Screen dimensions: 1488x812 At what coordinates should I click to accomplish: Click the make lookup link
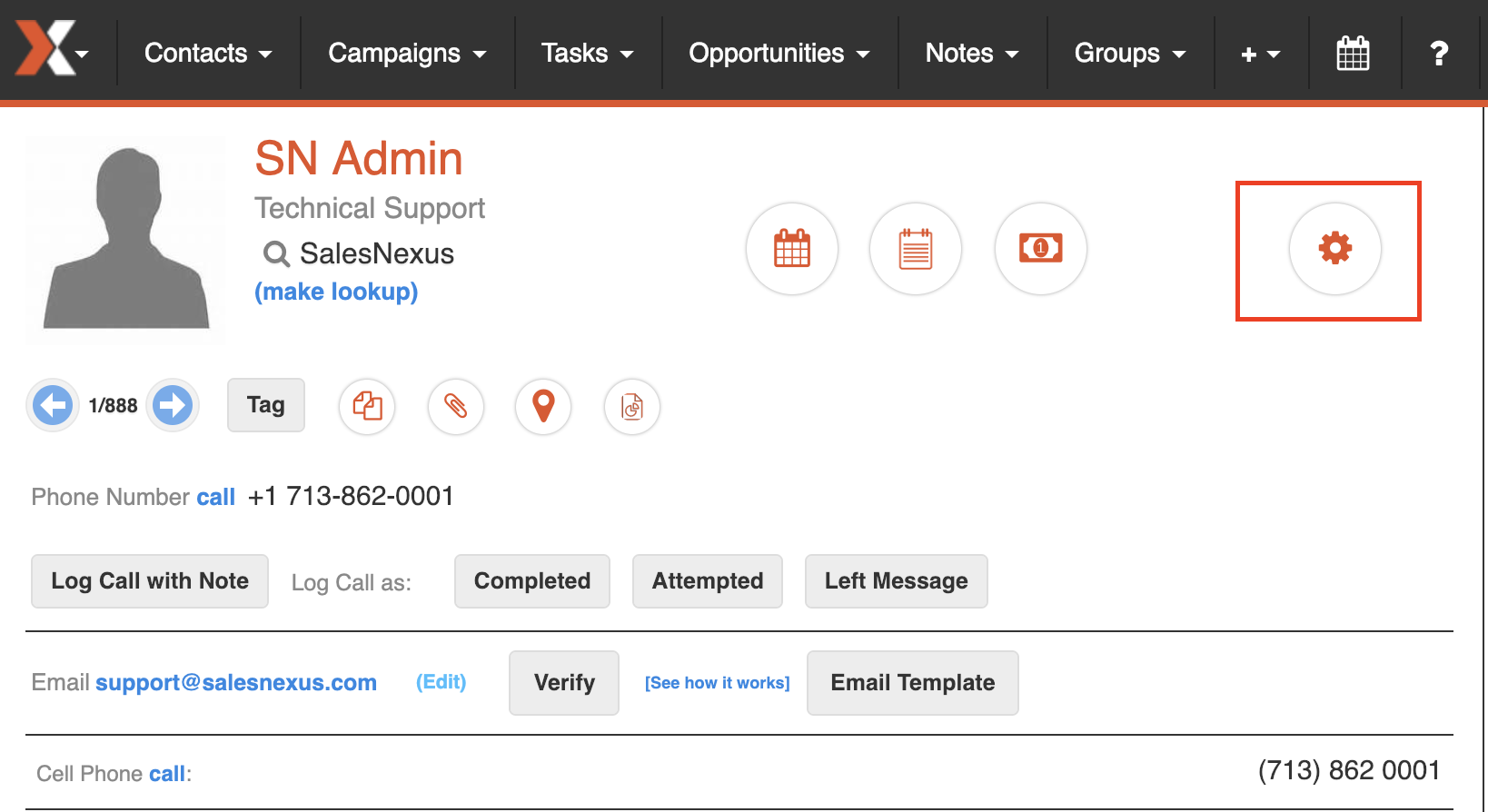click(336, 292)
